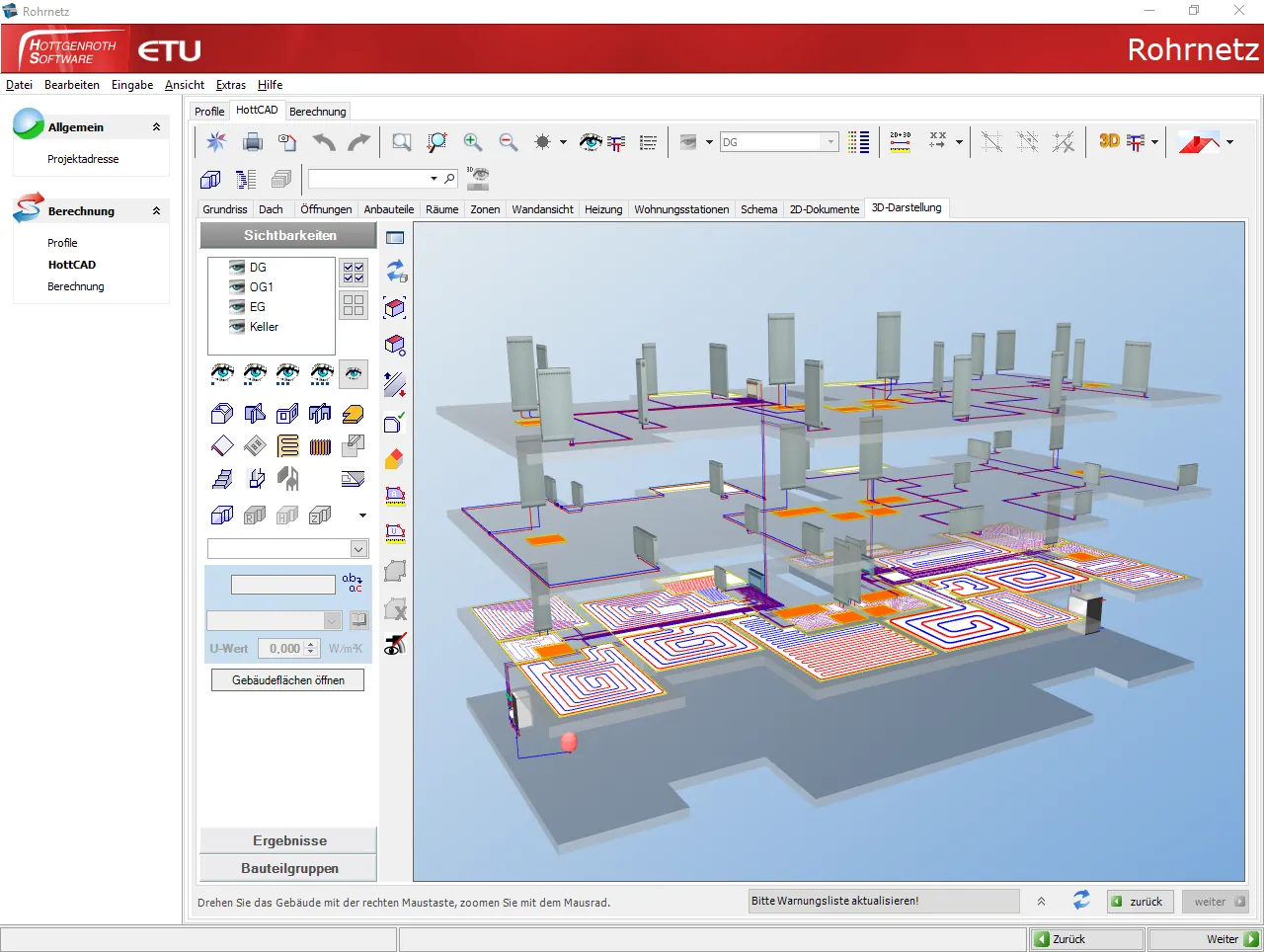Click the orange house icon in vertical toolbar

click(395, 459)
